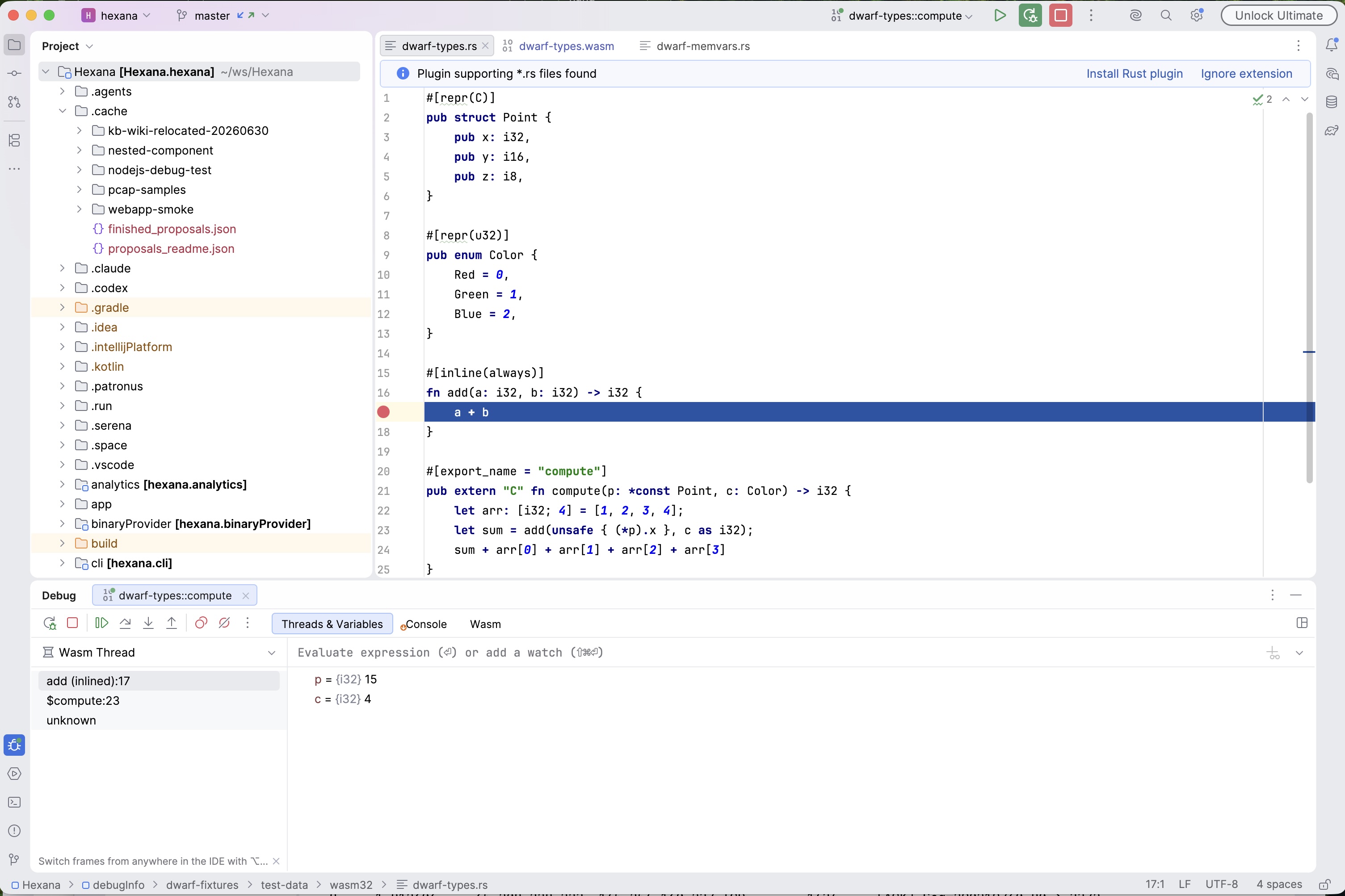Image resolution: width=1345 pixels, height=896 pixels.
Task: Click Step Out in debug toolbar
Action: pyautogui.click(x=172, y=623)
